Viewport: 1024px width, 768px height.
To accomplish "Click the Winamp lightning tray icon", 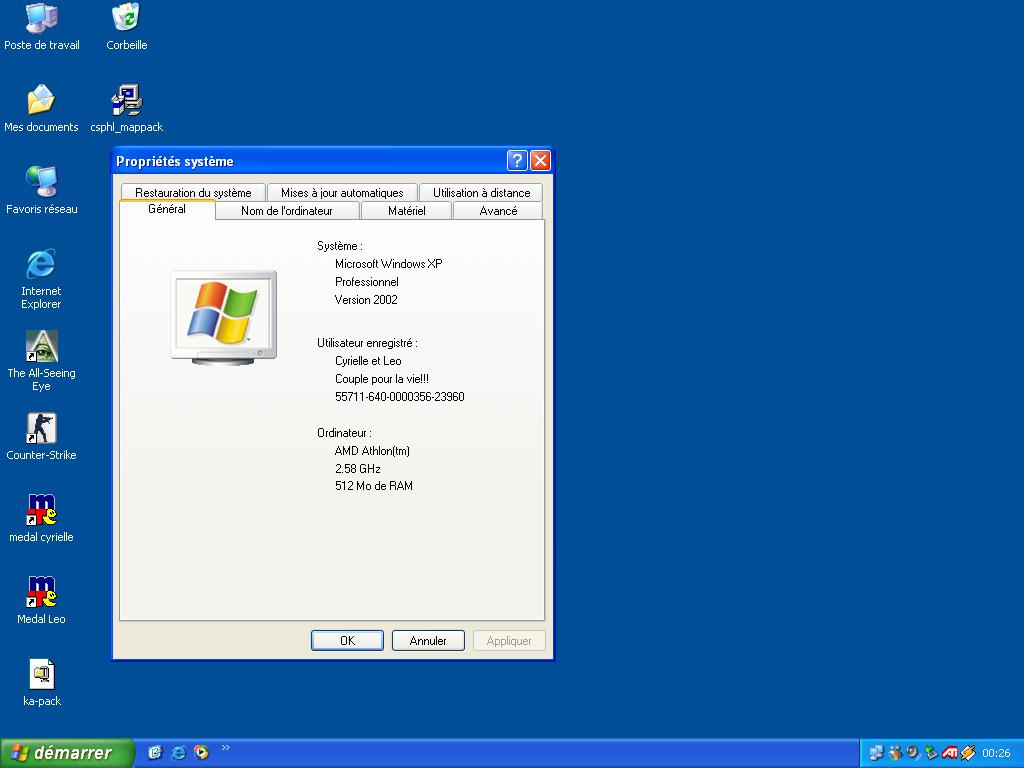I will [x=968, y=753].
